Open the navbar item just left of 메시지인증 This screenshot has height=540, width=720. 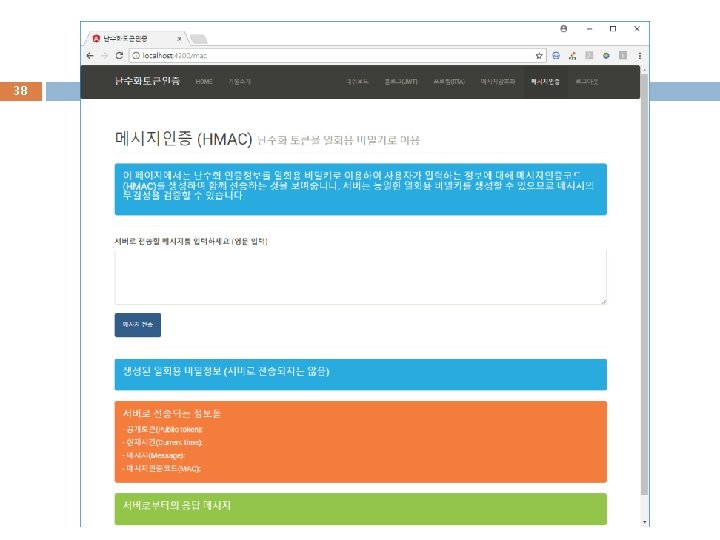(x=498, y=82)
